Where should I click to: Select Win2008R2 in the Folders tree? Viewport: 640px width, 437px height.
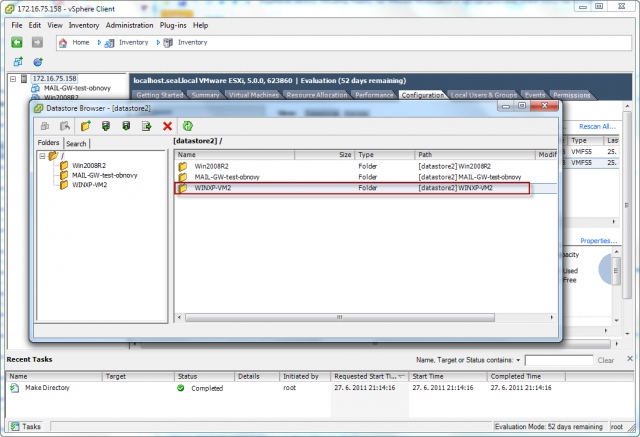pos(89,166)
